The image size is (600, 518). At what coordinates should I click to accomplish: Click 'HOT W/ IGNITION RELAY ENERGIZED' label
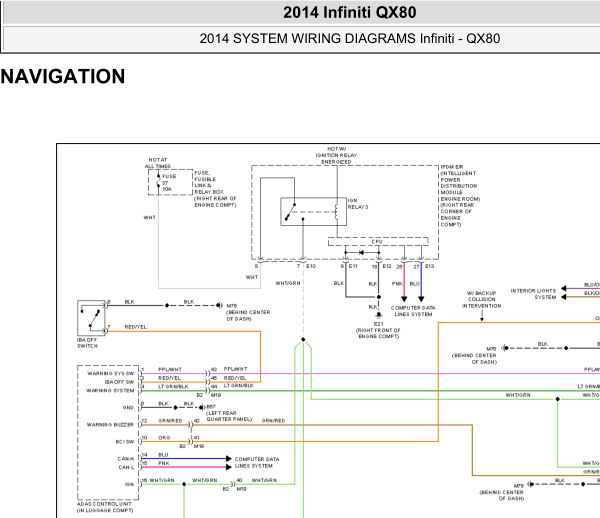(336, 155)
